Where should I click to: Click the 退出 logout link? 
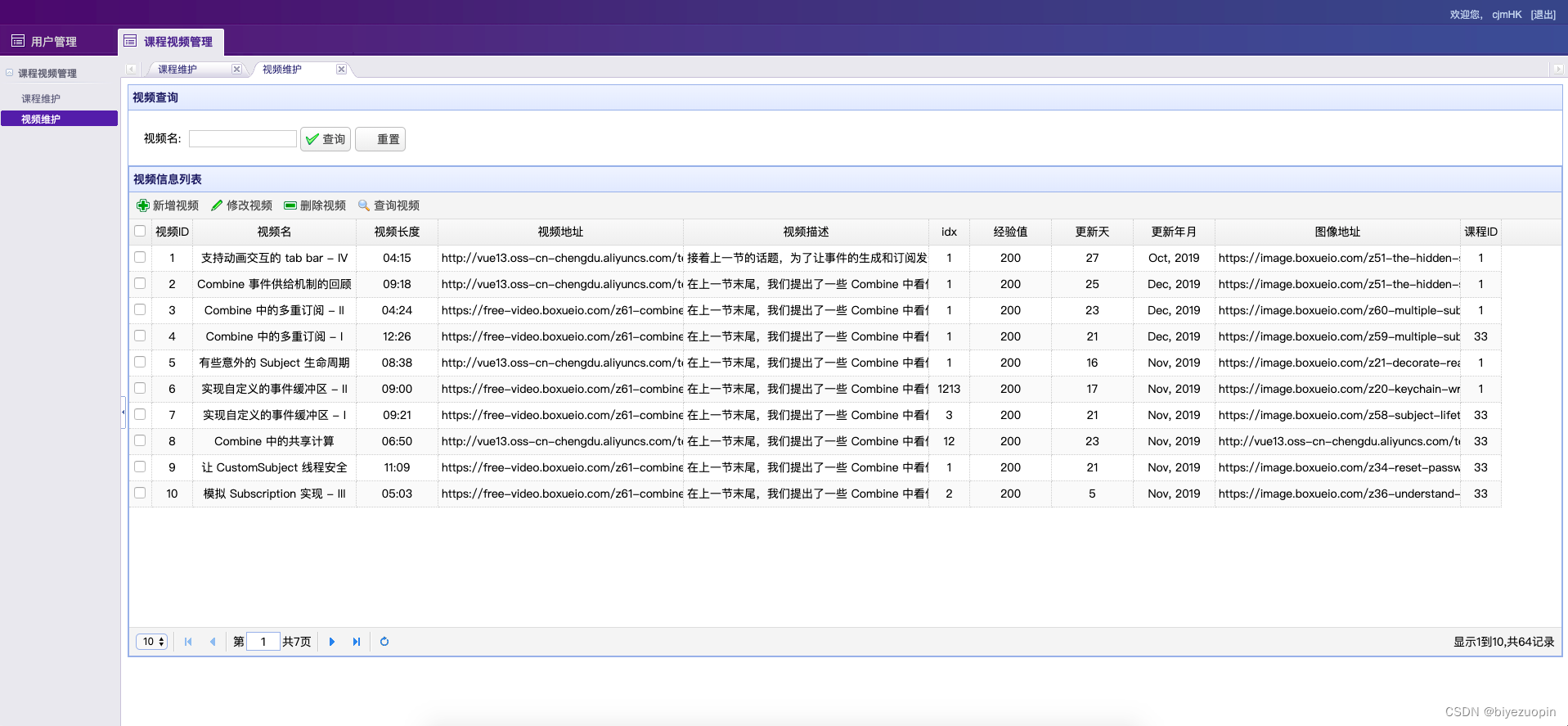click(1543, 15)
